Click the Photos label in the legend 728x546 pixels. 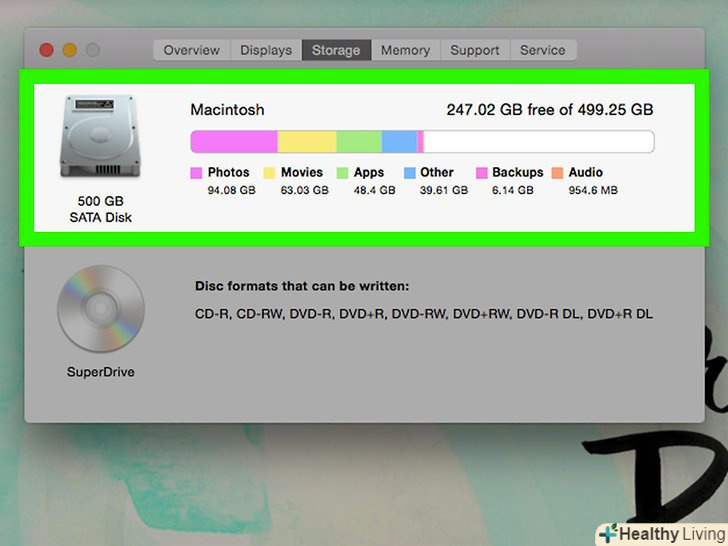[x=228, y=172]
